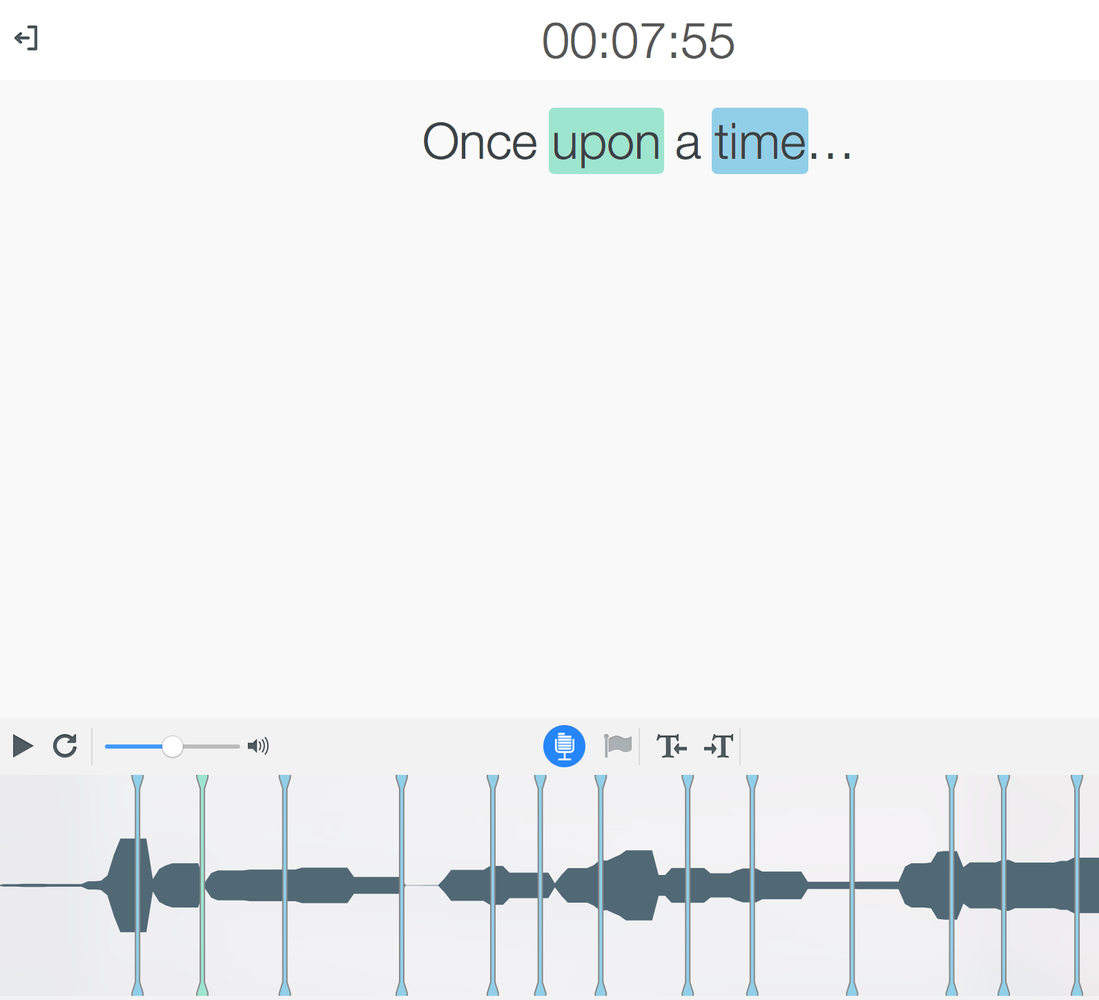Select the green waveform marker
The height and width of the screenshot is (1000, 1099).
click(x=203, y=885)
